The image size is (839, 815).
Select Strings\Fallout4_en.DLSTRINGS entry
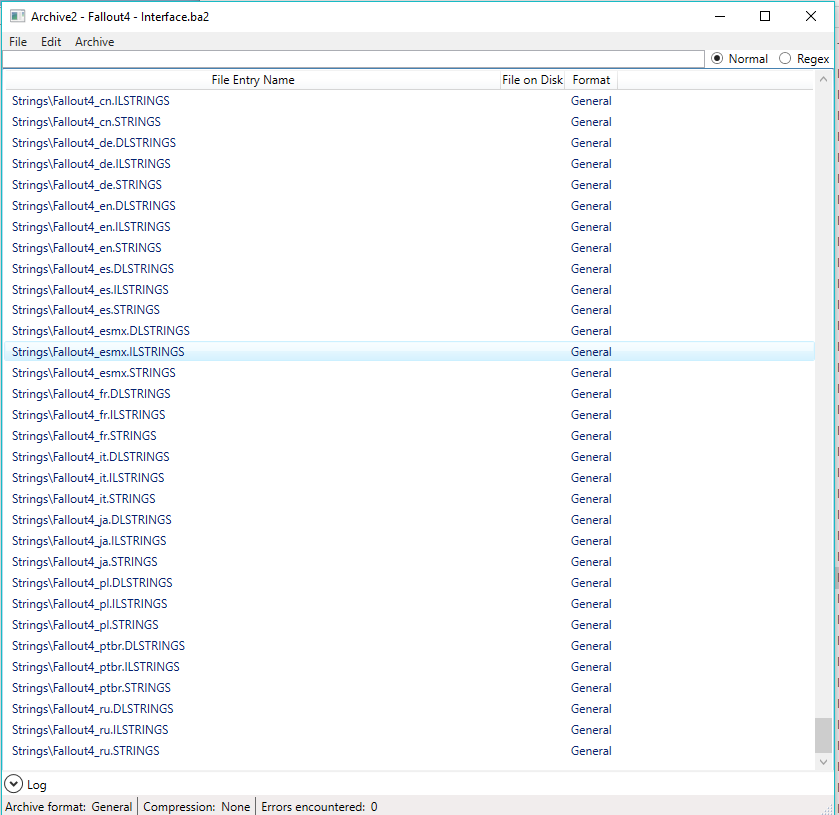coord(409,205)
